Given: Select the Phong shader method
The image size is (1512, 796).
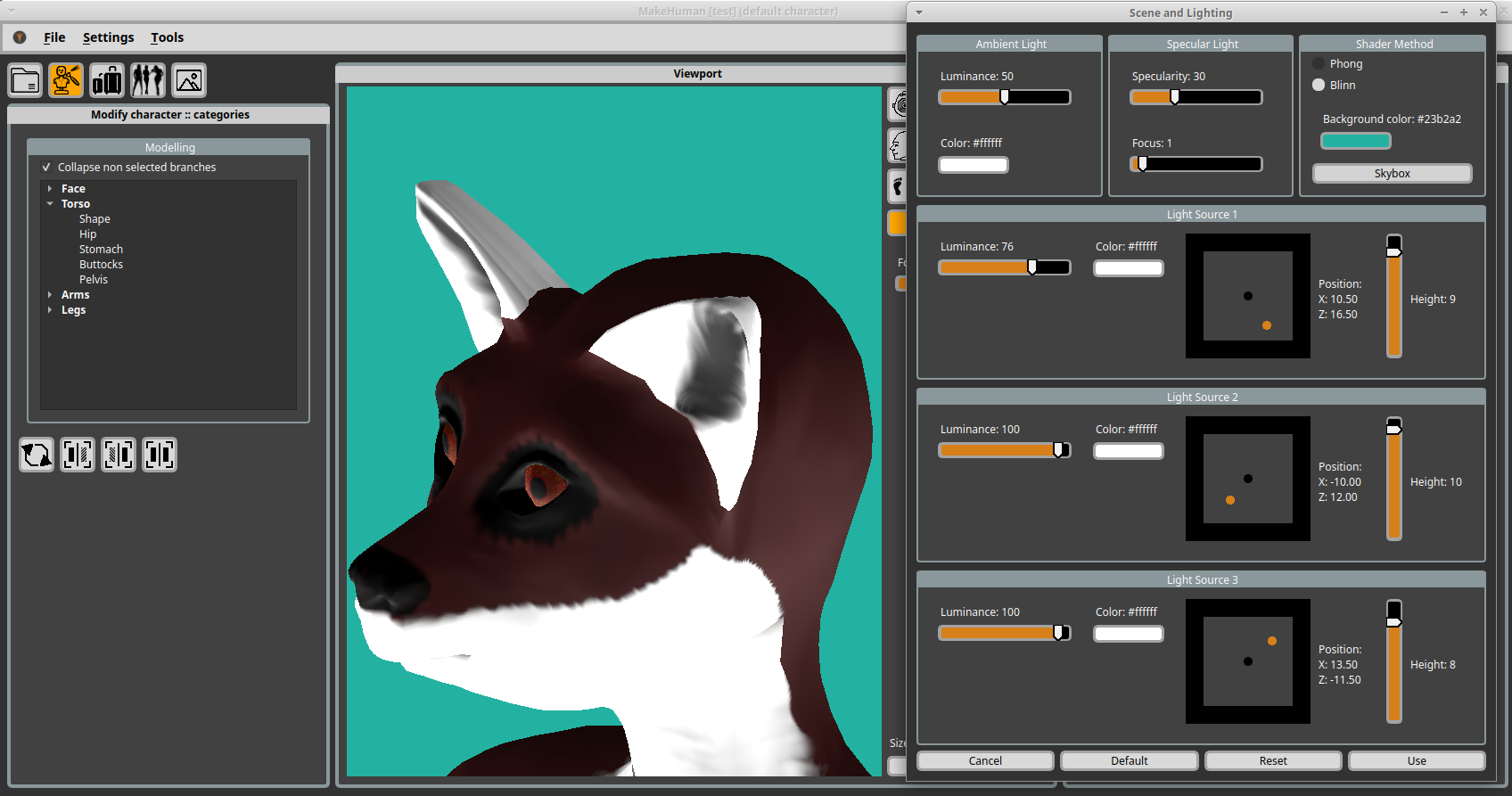Looking at the screenshot, I should pos(1319,64).
